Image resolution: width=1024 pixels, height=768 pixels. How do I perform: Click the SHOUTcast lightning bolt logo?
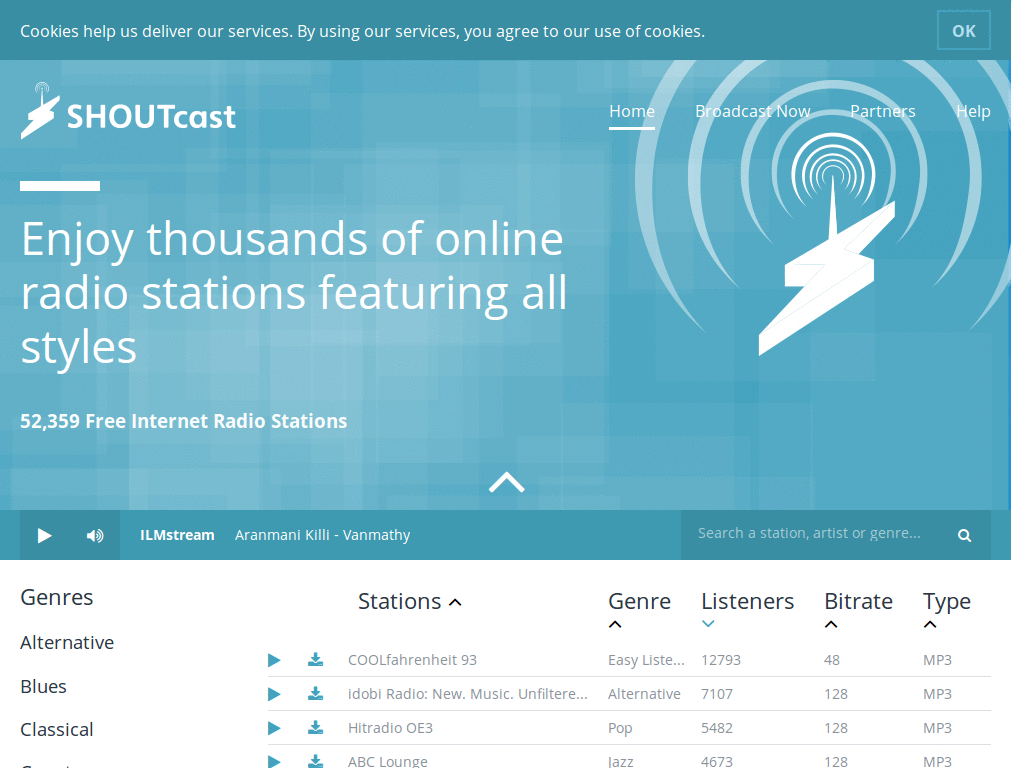pyautogui.click(x=40, y=110)
